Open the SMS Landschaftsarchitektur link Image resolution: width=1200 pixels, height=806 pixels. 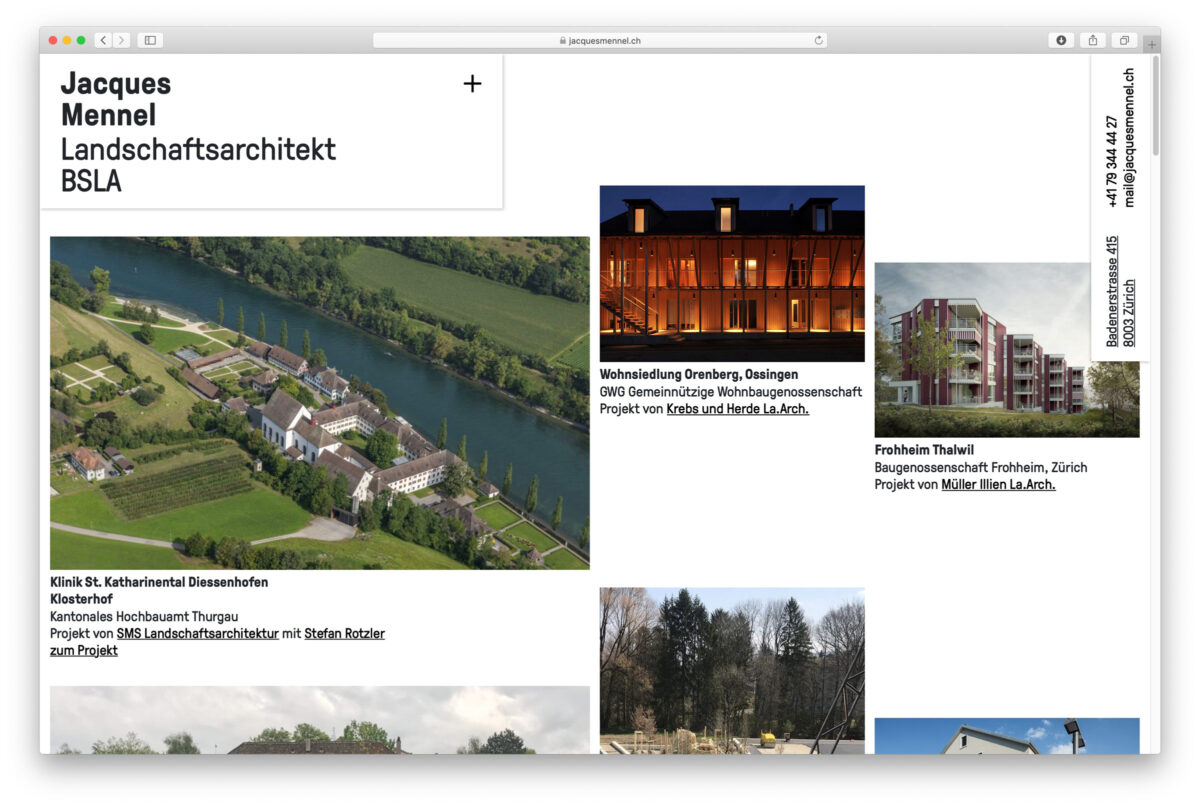(x=197, y=633)
